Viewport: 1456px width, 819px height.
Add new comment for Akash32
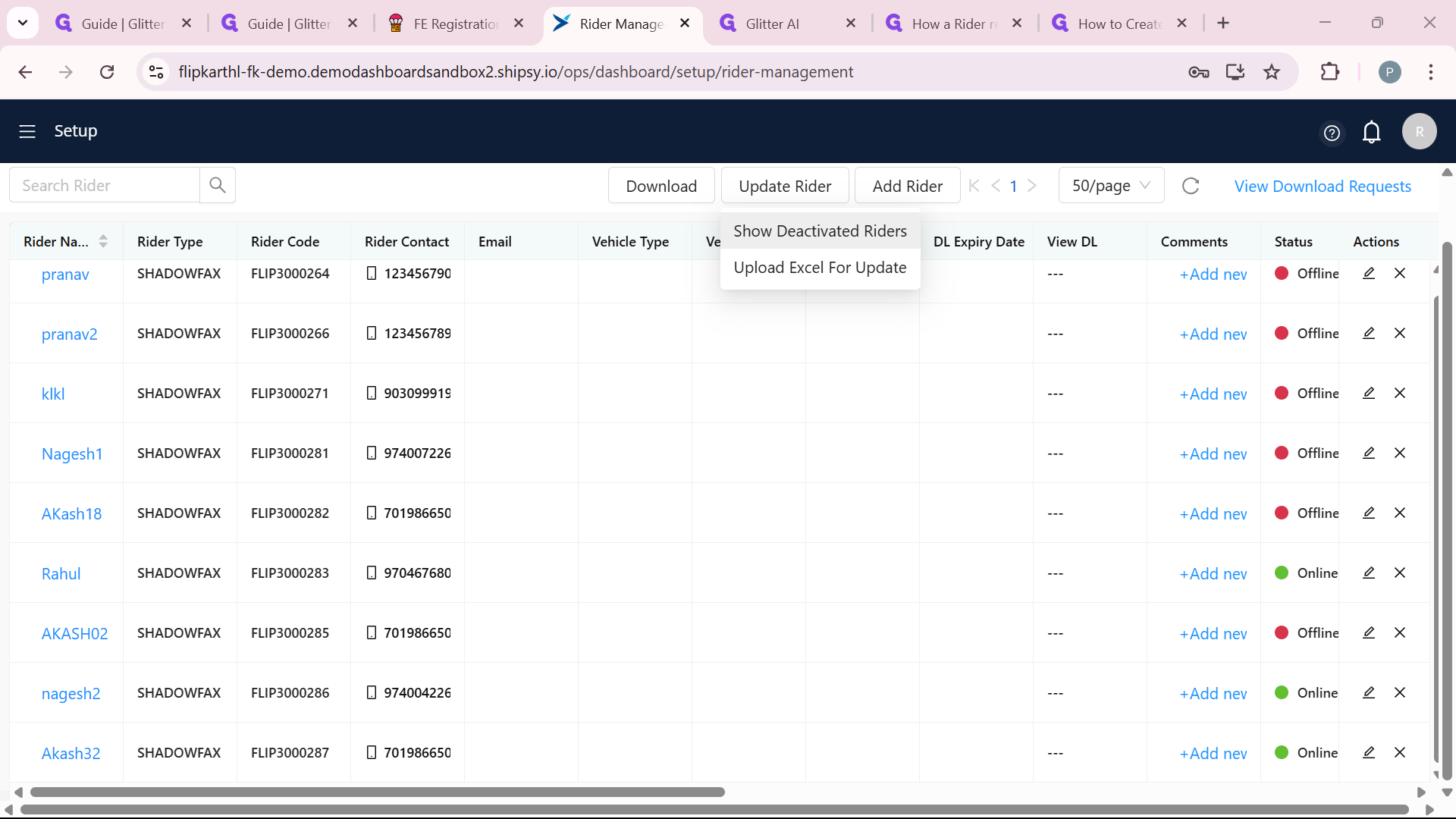point(1213,753)
